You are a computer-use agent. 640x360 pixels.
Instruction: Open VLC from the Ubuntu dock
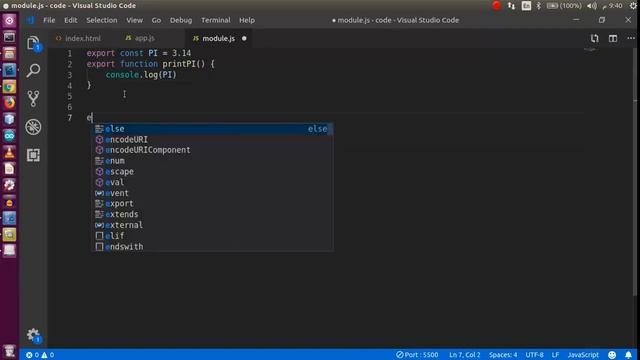[x=9, y=152]
